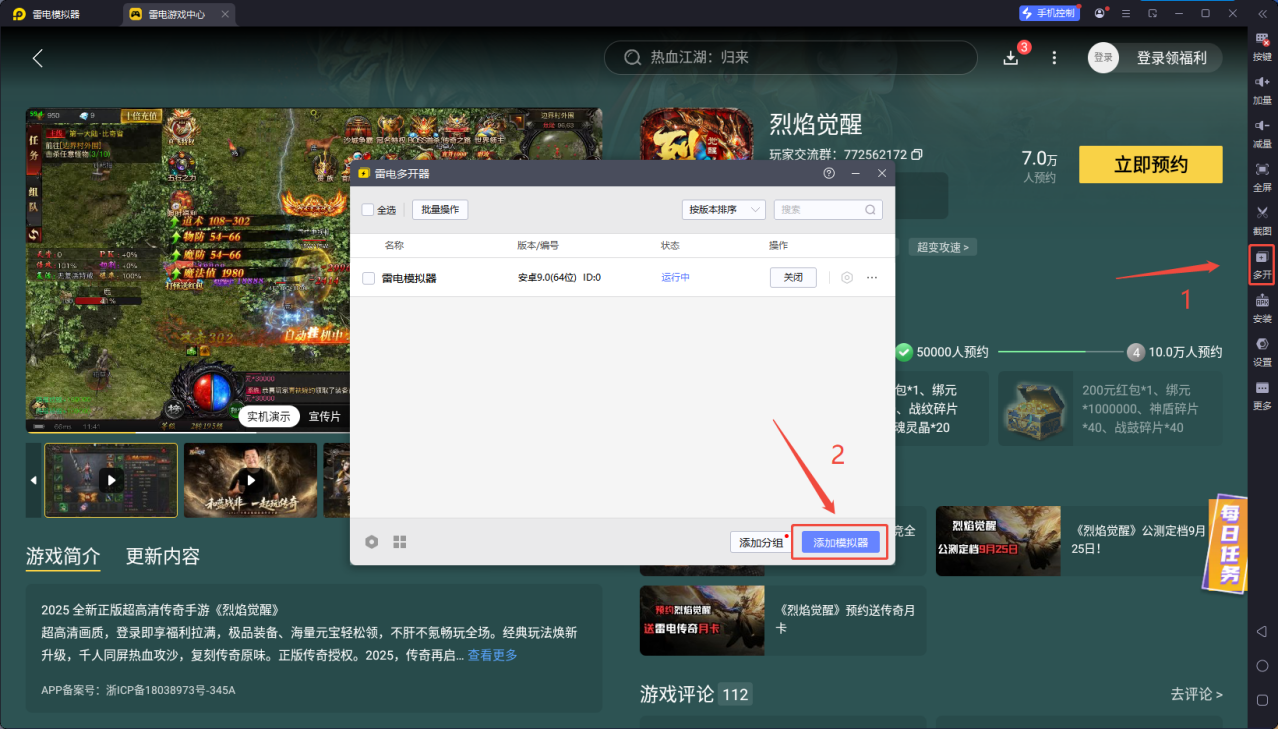This screenshot has height=729, width=1278.
Task: Open the 按版本排序 sort dropdown
Action: pos(723,210)
